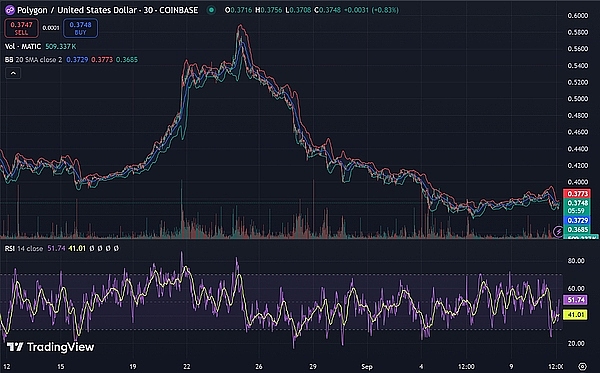Click the purple 51.74 tag on the RSI axis

576,300
